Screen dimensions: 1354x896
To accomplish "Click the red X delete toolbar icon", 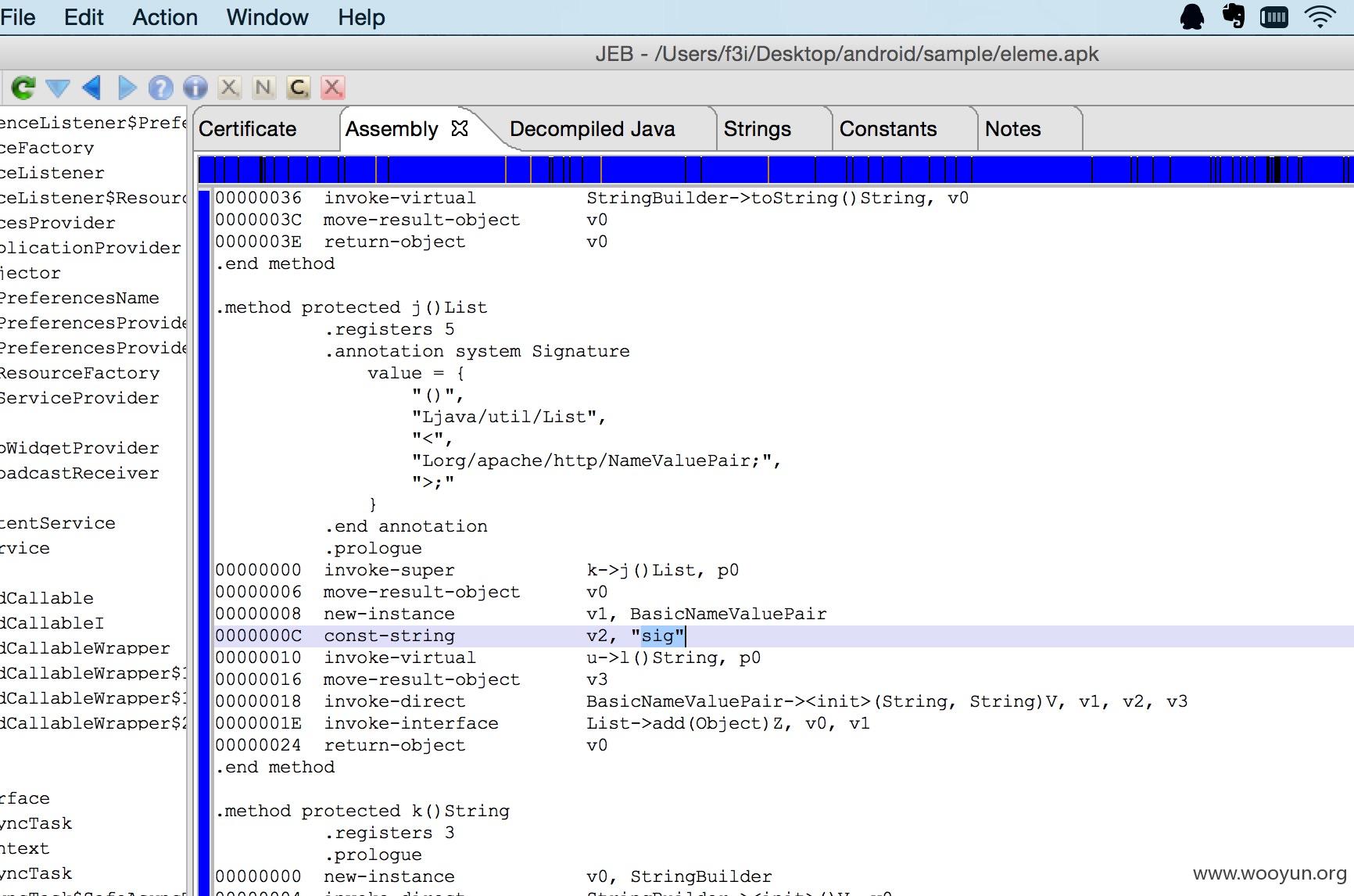I will [x=332, y=88].
